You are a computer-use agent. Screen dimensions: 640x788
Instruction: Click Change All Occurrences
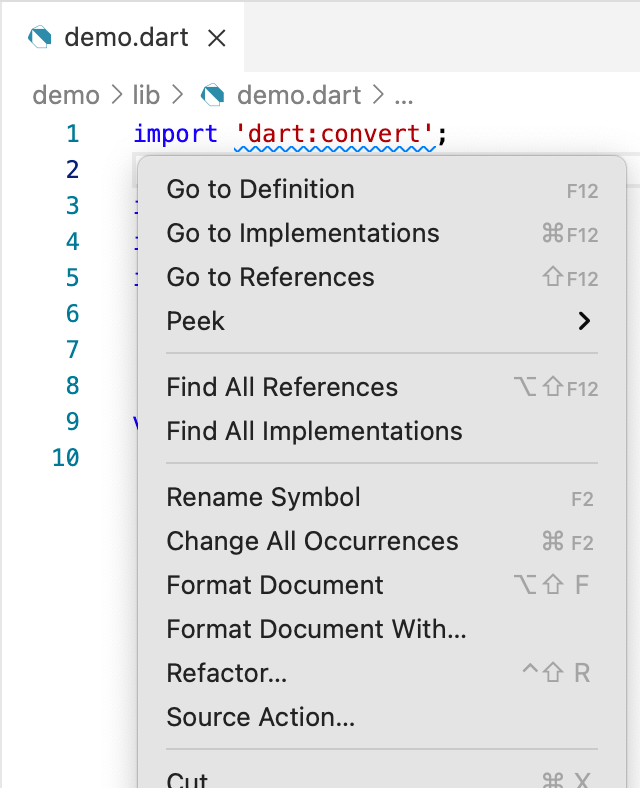(312, 541)
